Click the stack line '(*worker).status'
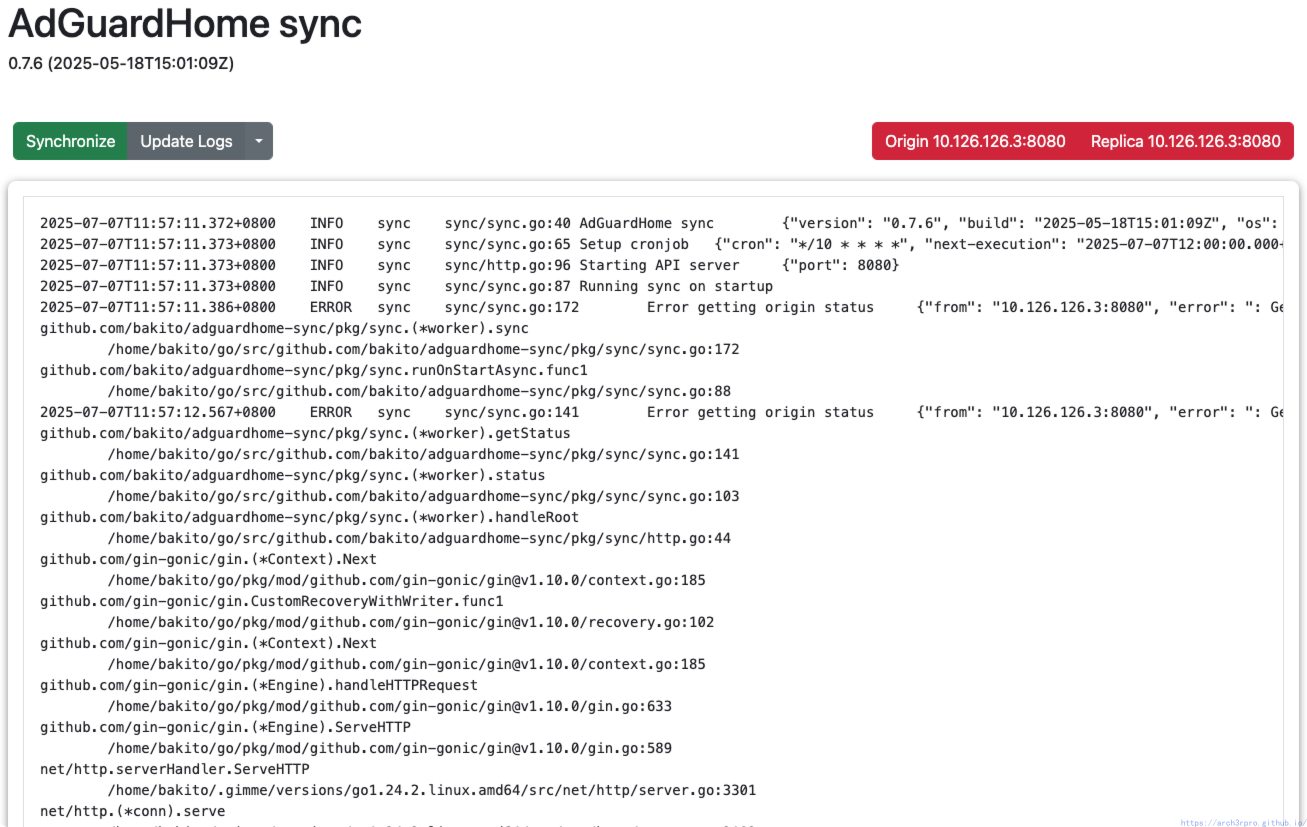The width and height of the screenshot is (1307, 827). (x=293, y=475)
